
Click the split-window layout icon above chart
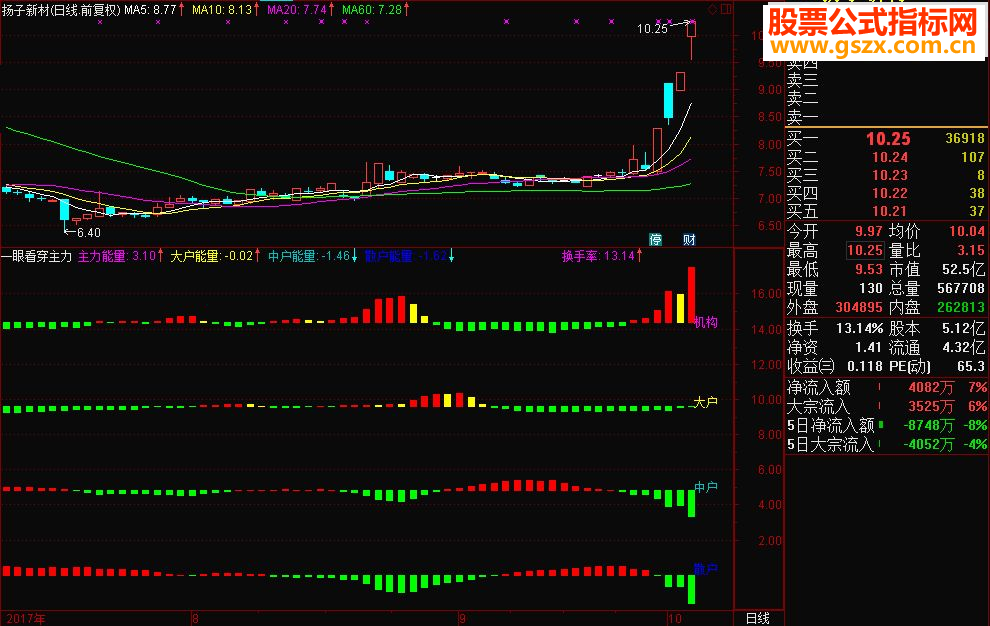[726, 9]
